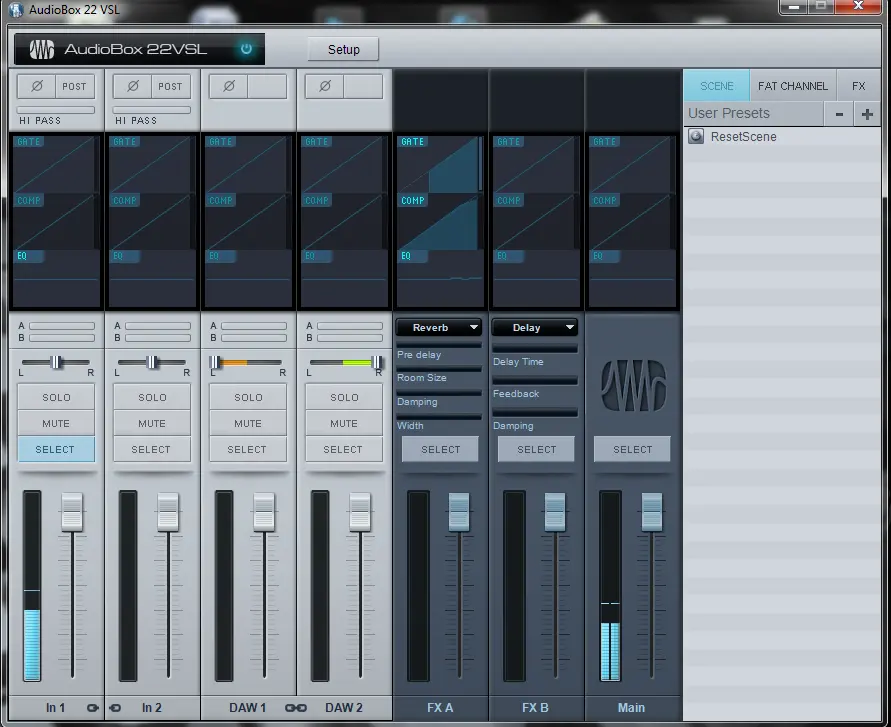Click the In 1 HI PASS slider

tap(56, 110)
